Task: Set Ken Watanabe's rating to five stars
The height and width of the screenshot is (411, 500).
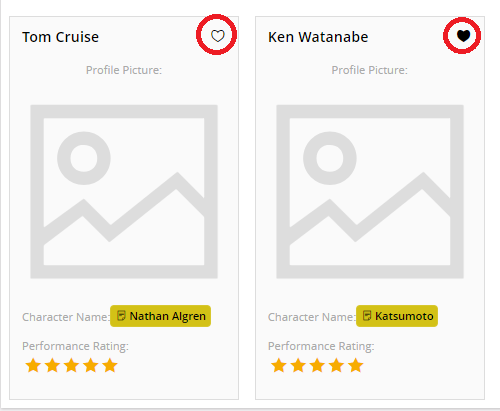Action: pyautogui.click(x=356, y=365)
